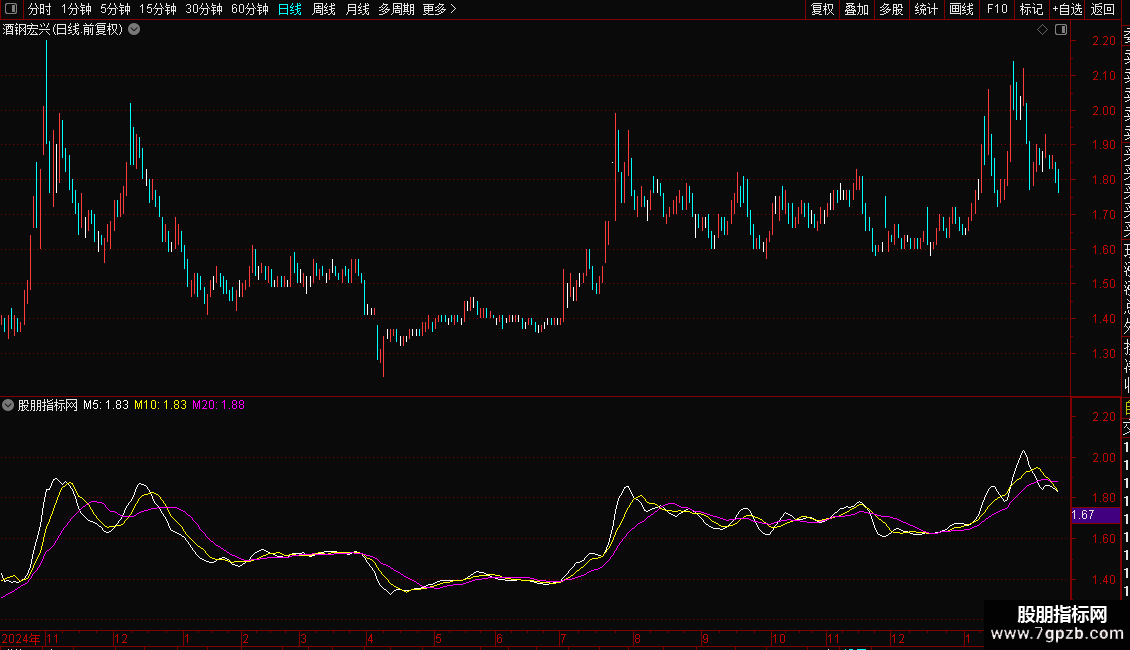Click the 2024年 label on the time axis
1130x650 pixels.
pos(21,638)
